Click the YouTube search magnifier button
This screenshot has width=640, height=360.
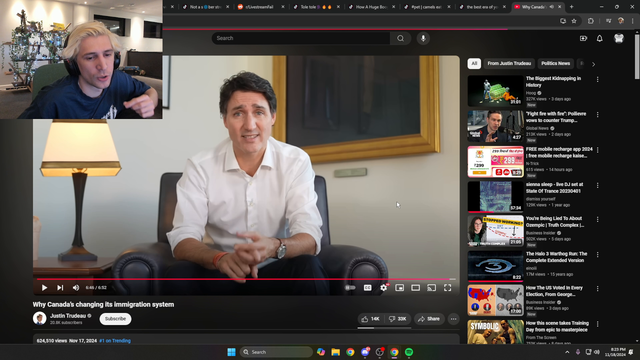[400, 38]
